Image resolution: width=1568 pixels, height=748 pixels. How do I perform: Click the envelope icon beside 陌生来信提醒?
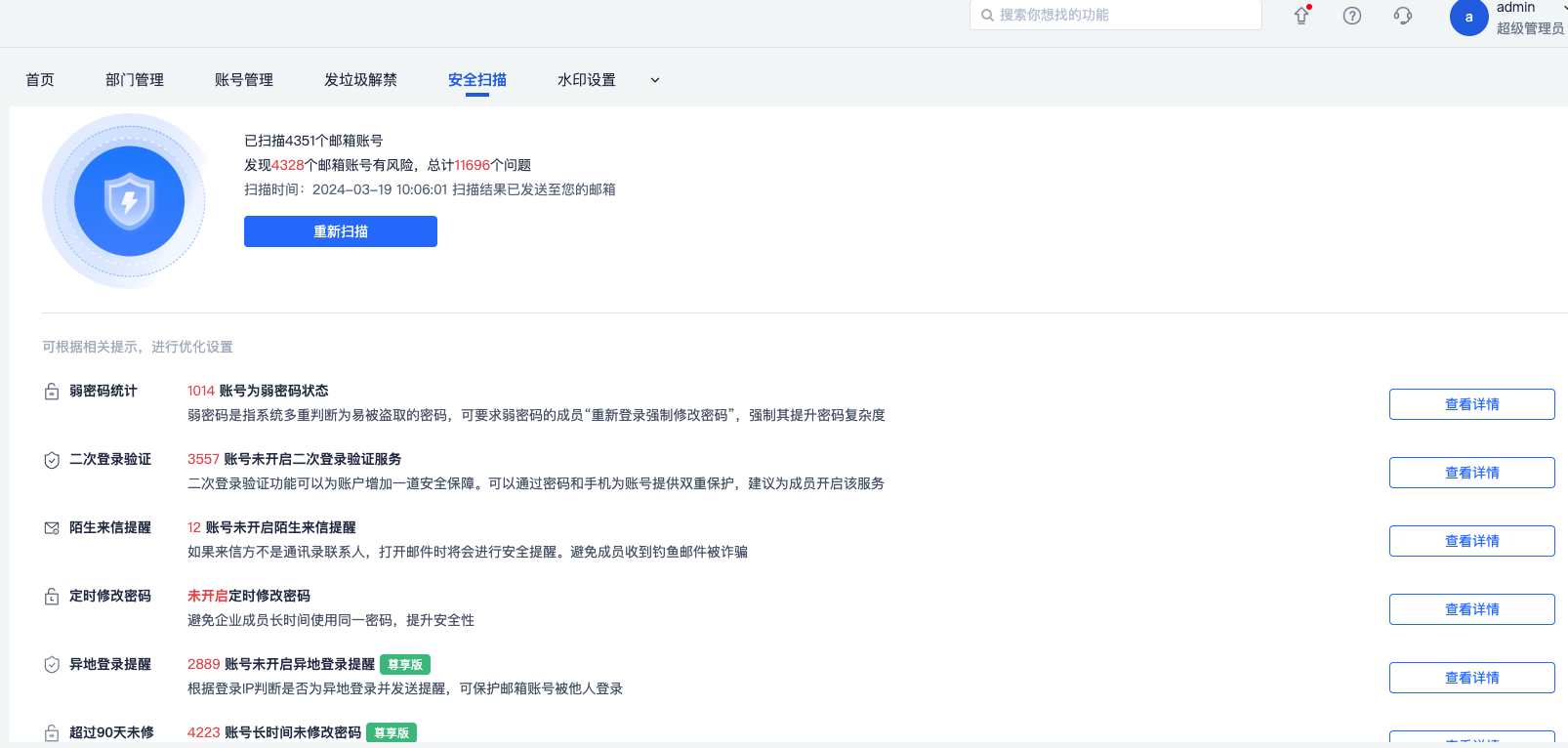[x=52, y=528]
